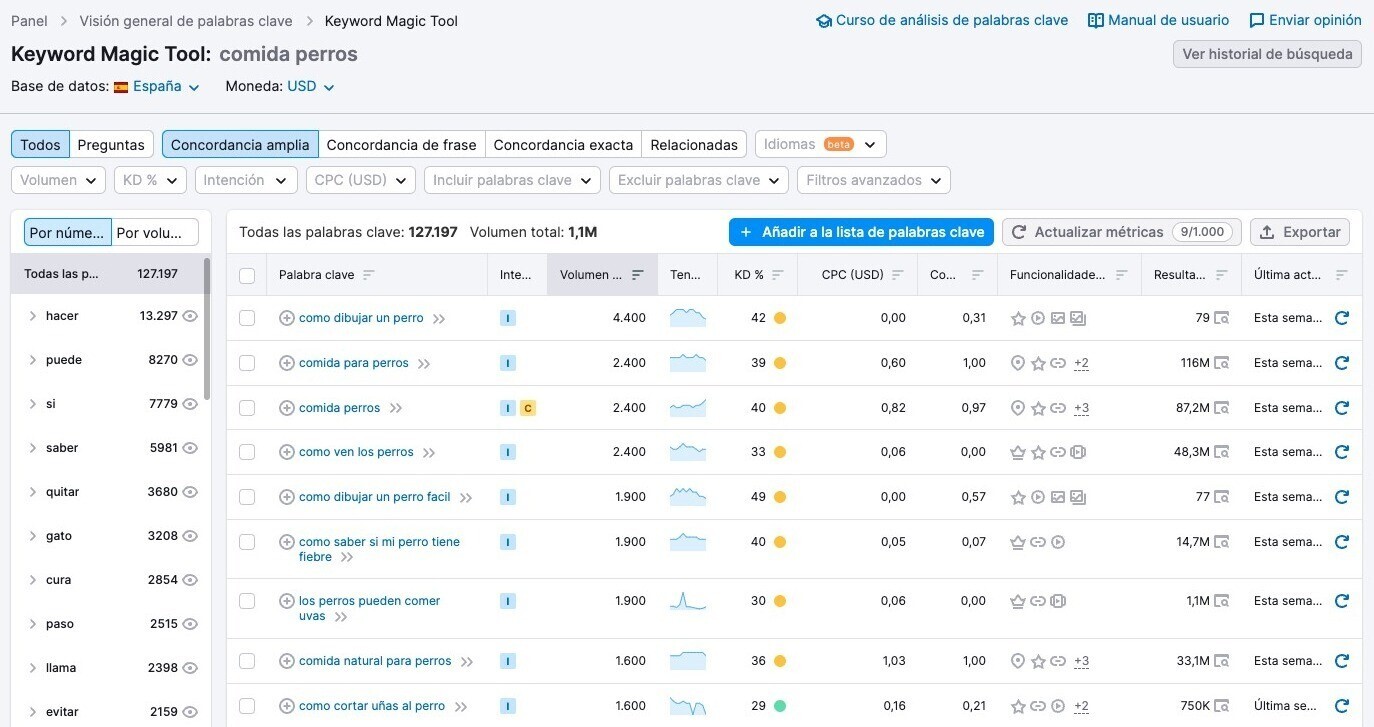Open the España database dropdown
Screen dimensions: 1374x727
157,87
